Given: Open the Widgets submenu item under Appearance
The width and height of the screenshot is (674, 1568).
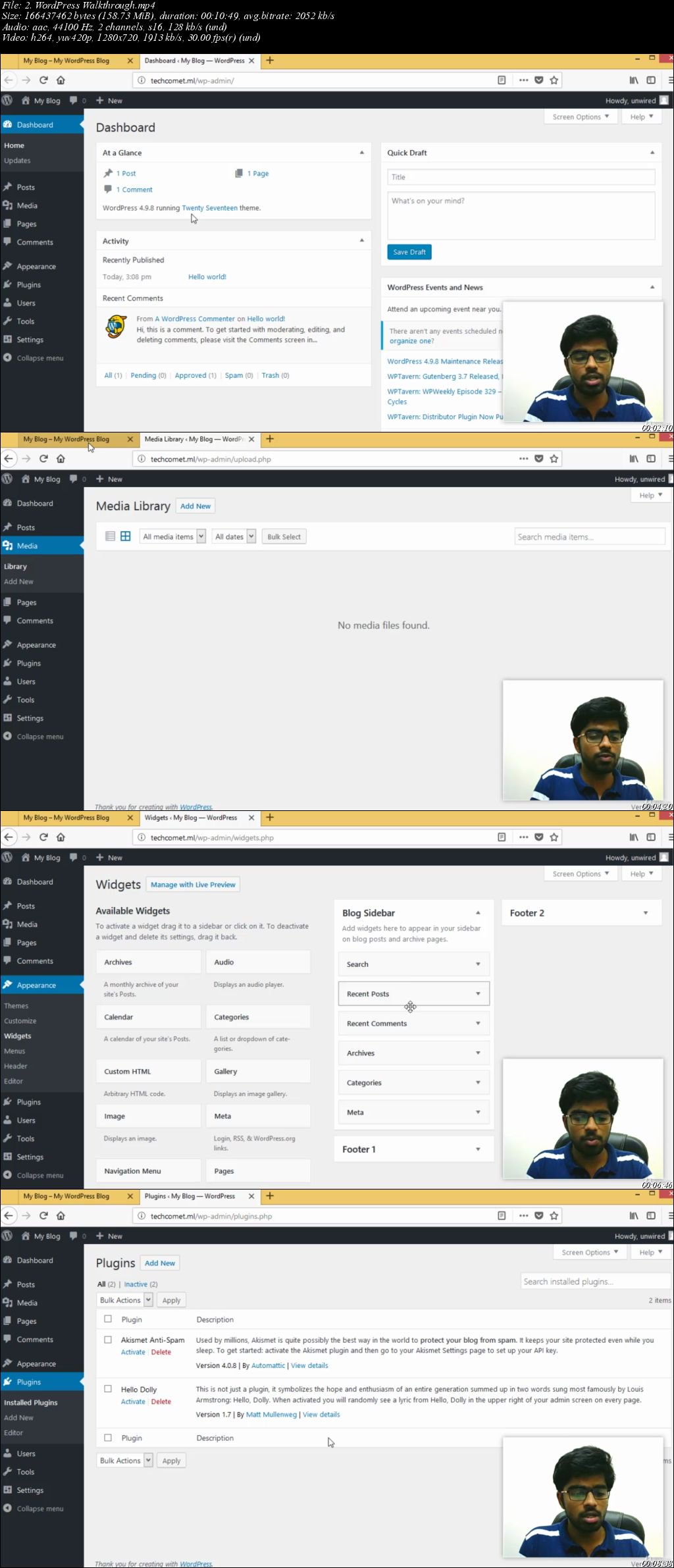Looking at the screenshot, I should pyautogui.click(x=18, y=1036).
